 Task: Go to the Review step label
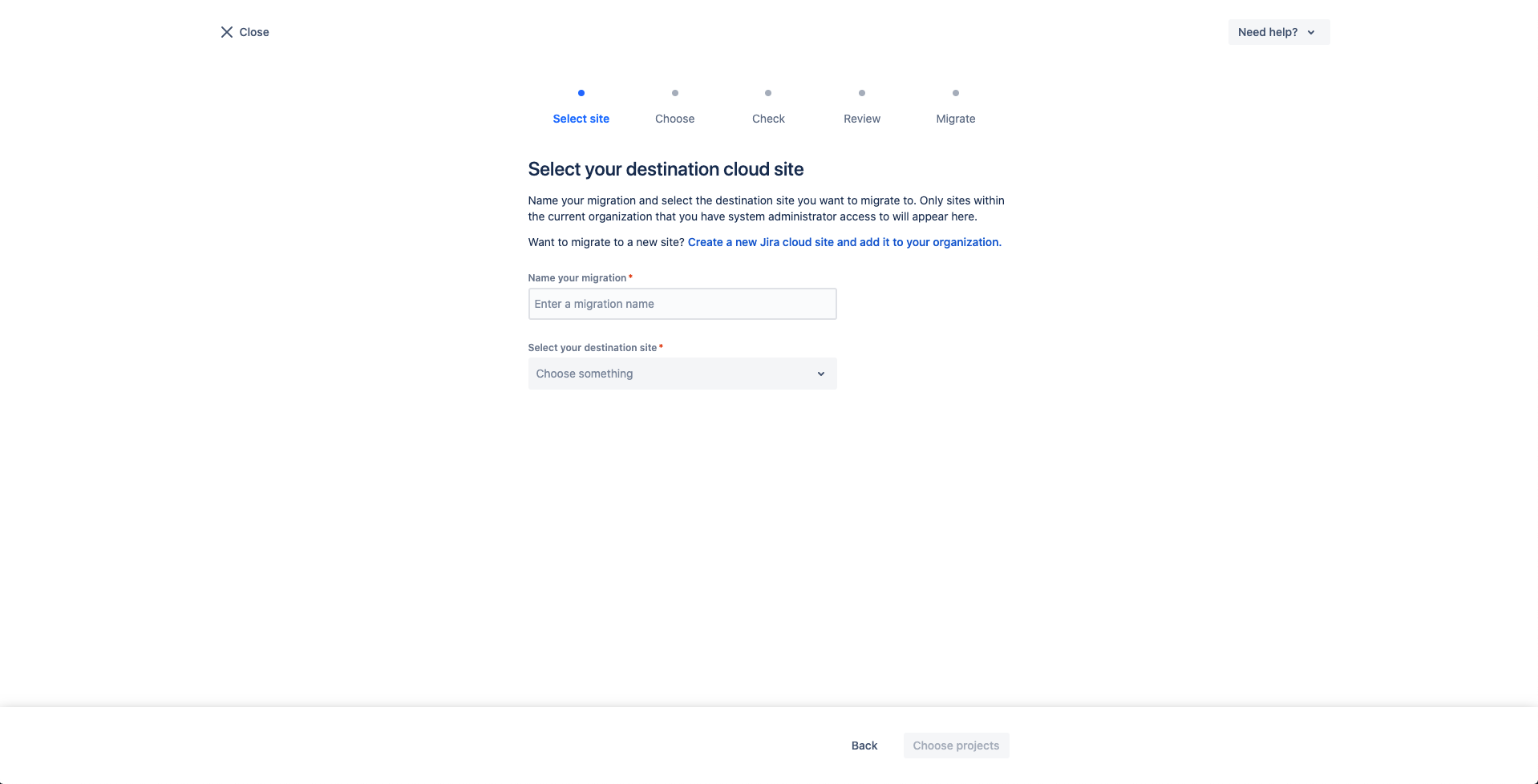tap(862, 119)
